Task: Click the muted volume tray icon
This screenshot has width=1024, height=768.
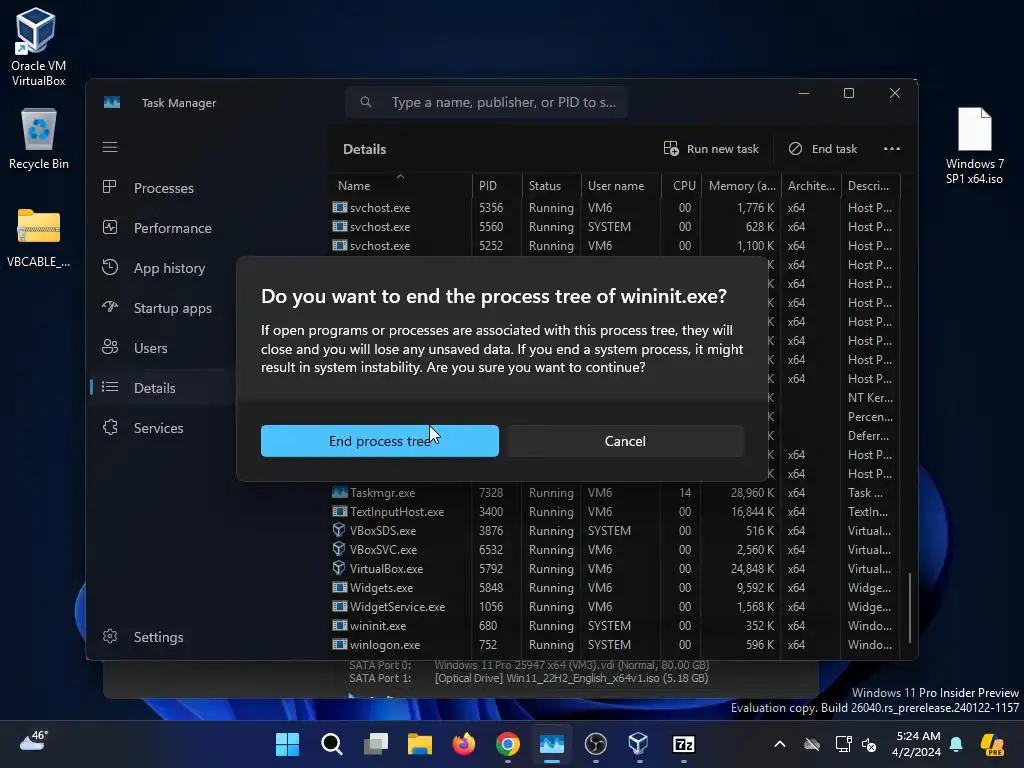Action: pyautogui.click(x=869, y=744)
